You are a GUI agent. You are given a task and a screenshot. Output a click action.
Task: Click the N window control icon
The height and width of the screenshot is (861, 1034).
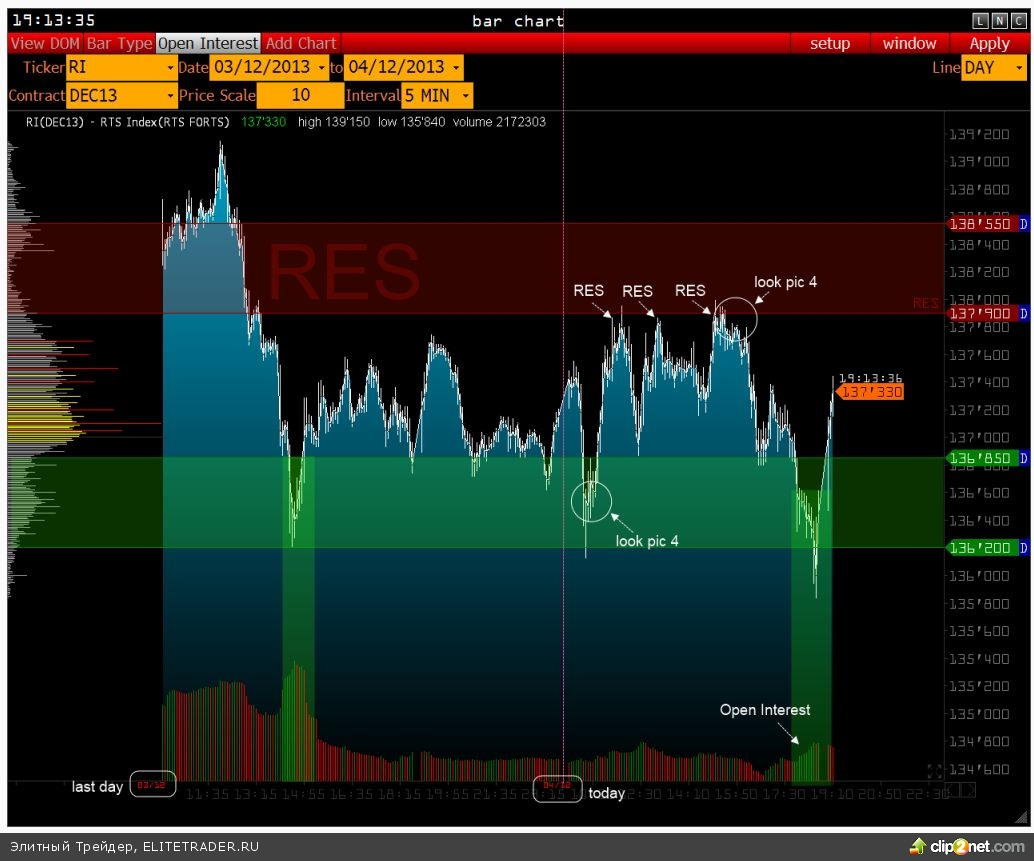[x=999, y=20]
